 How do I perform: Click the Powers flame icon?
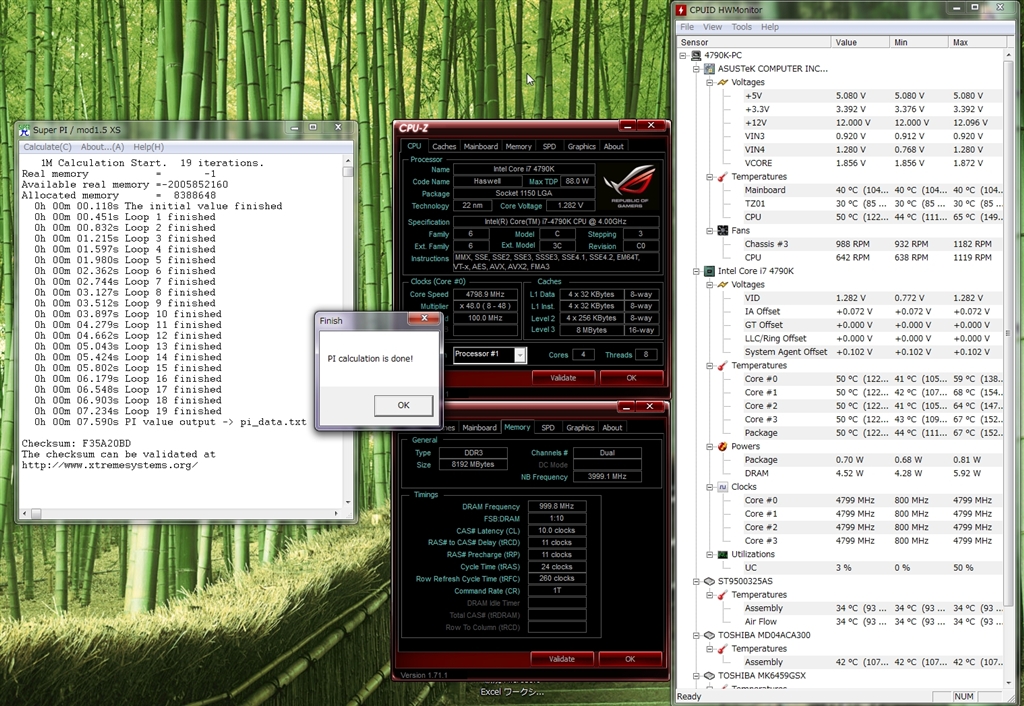coord(722,447)
